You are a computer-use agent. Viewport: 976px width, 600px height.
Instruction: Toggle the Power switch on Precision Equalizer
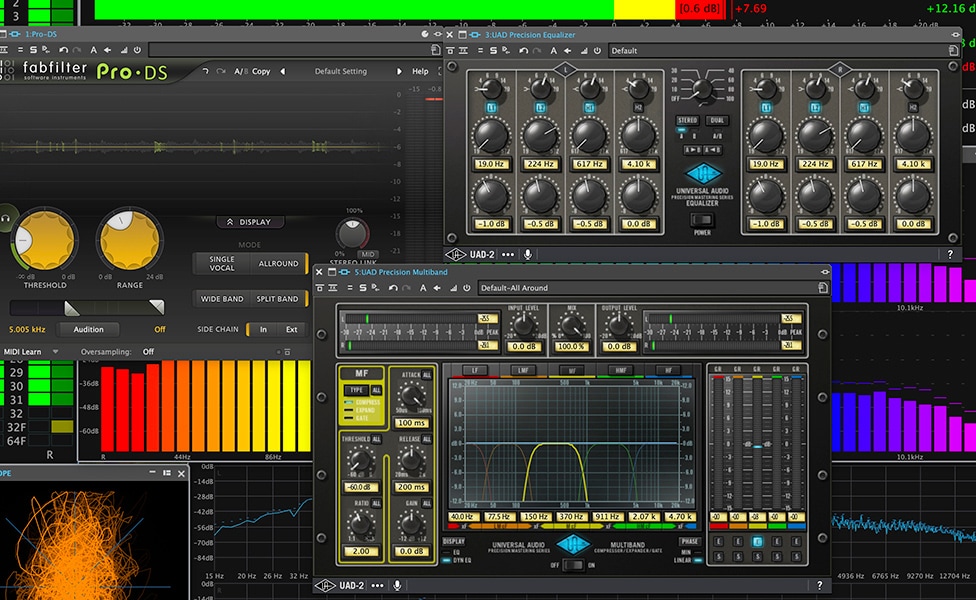pos(702,220)
